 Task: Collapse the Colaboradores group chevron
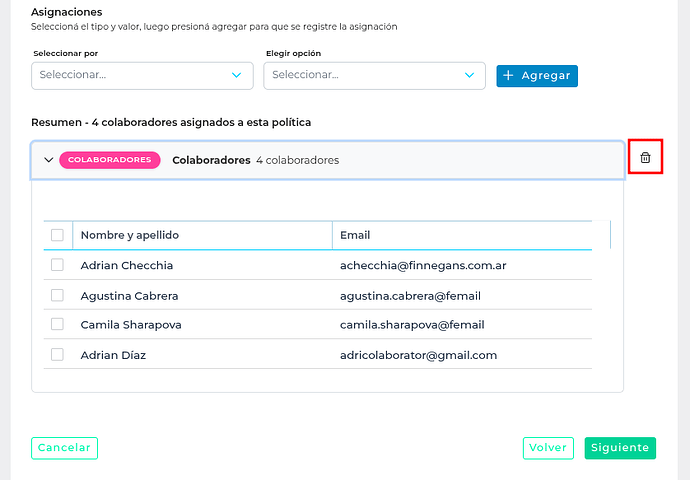tap(48, 160)
